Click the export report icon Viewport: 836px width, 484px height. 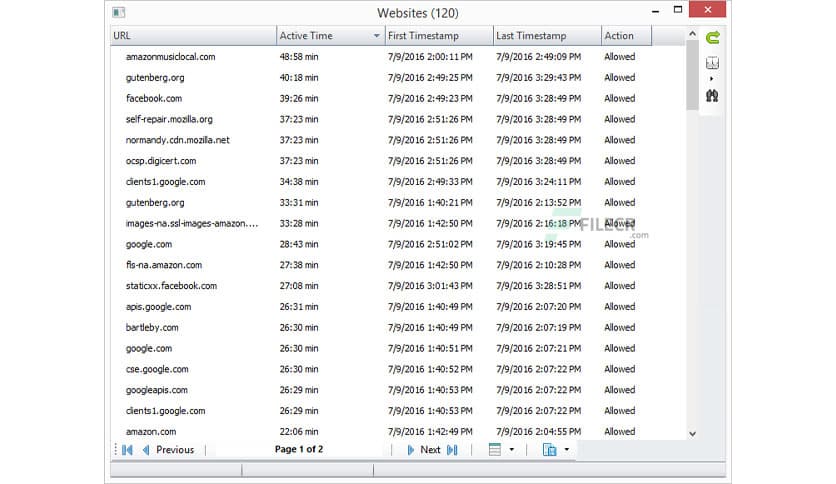(x=549, y=450)
